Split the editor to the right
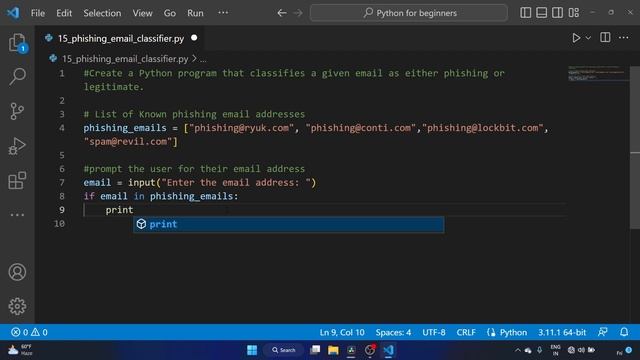Image resolution: width=640 pixels, height=360 pixels. tap(605, 38)
